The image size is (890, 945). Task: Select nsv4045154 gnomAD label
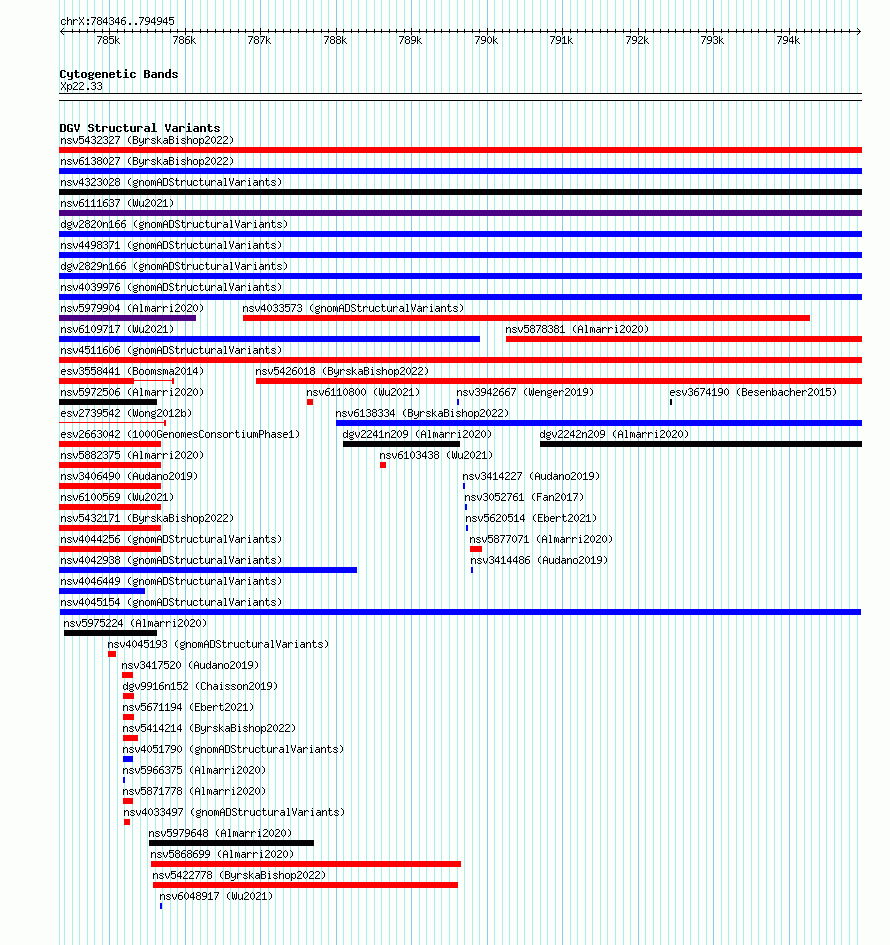click(171, 603)
